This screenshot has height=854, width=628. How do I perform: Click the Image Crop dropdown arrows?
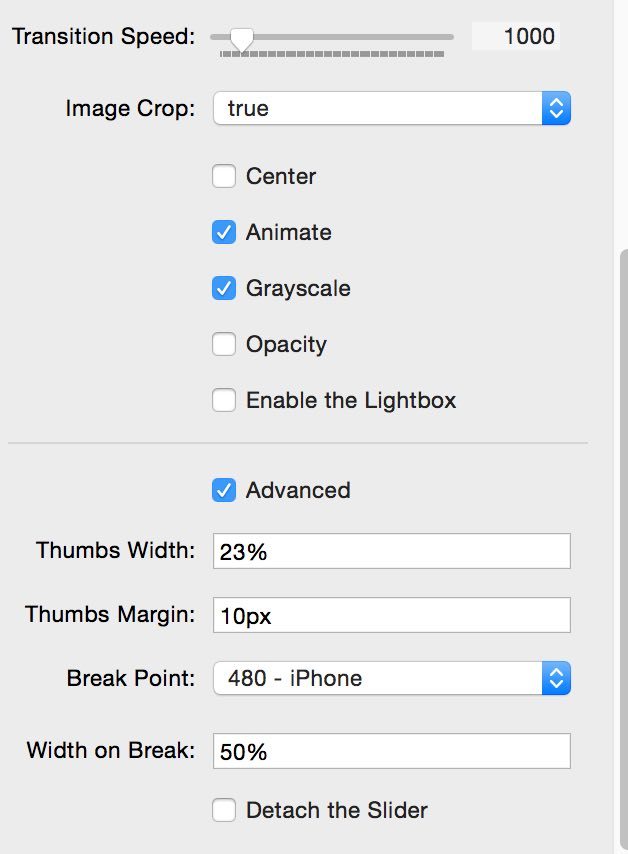[x=556, y=108]
